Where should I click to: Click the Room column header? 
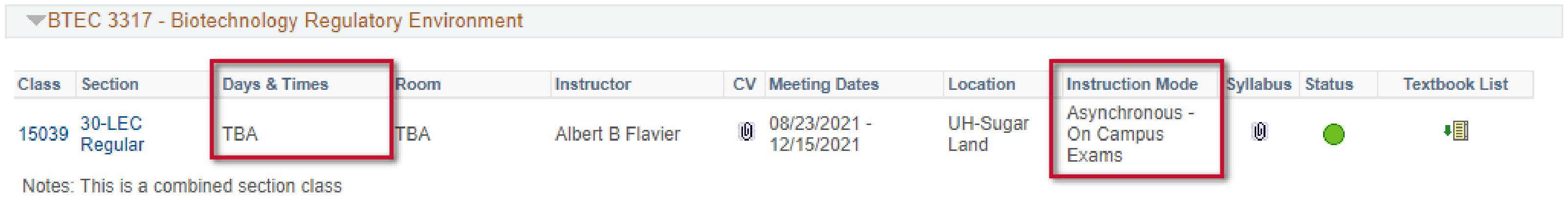pyautogui.click(x=418, y=84)
